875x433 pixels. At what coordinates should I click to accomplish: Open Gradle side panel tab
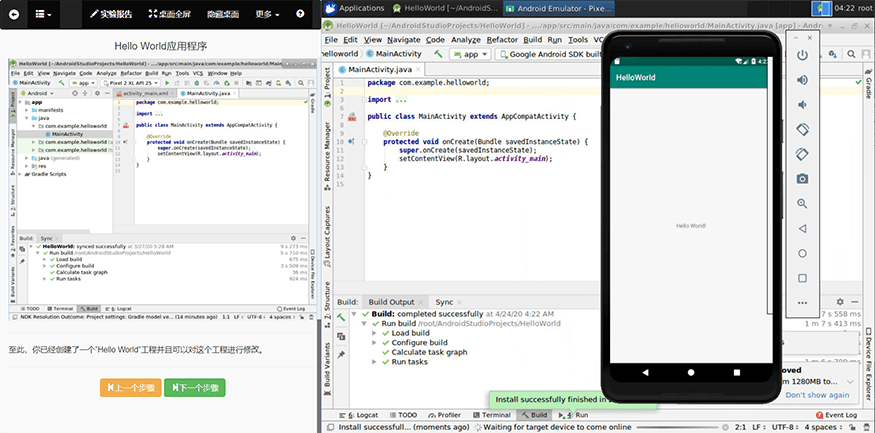(869, 83)
